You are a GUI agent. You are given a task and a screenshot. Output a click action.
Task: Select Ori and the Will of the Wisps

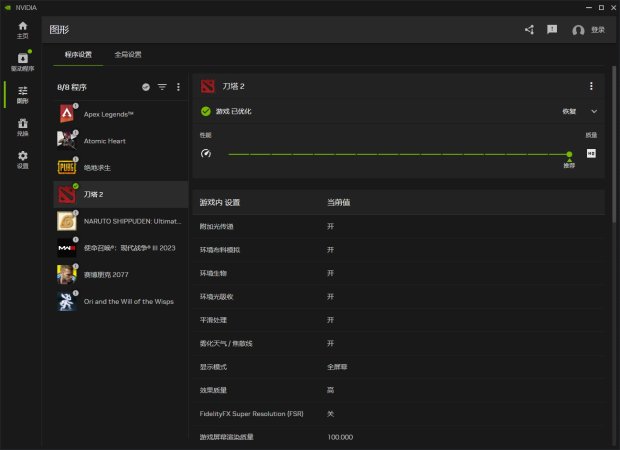121,301
